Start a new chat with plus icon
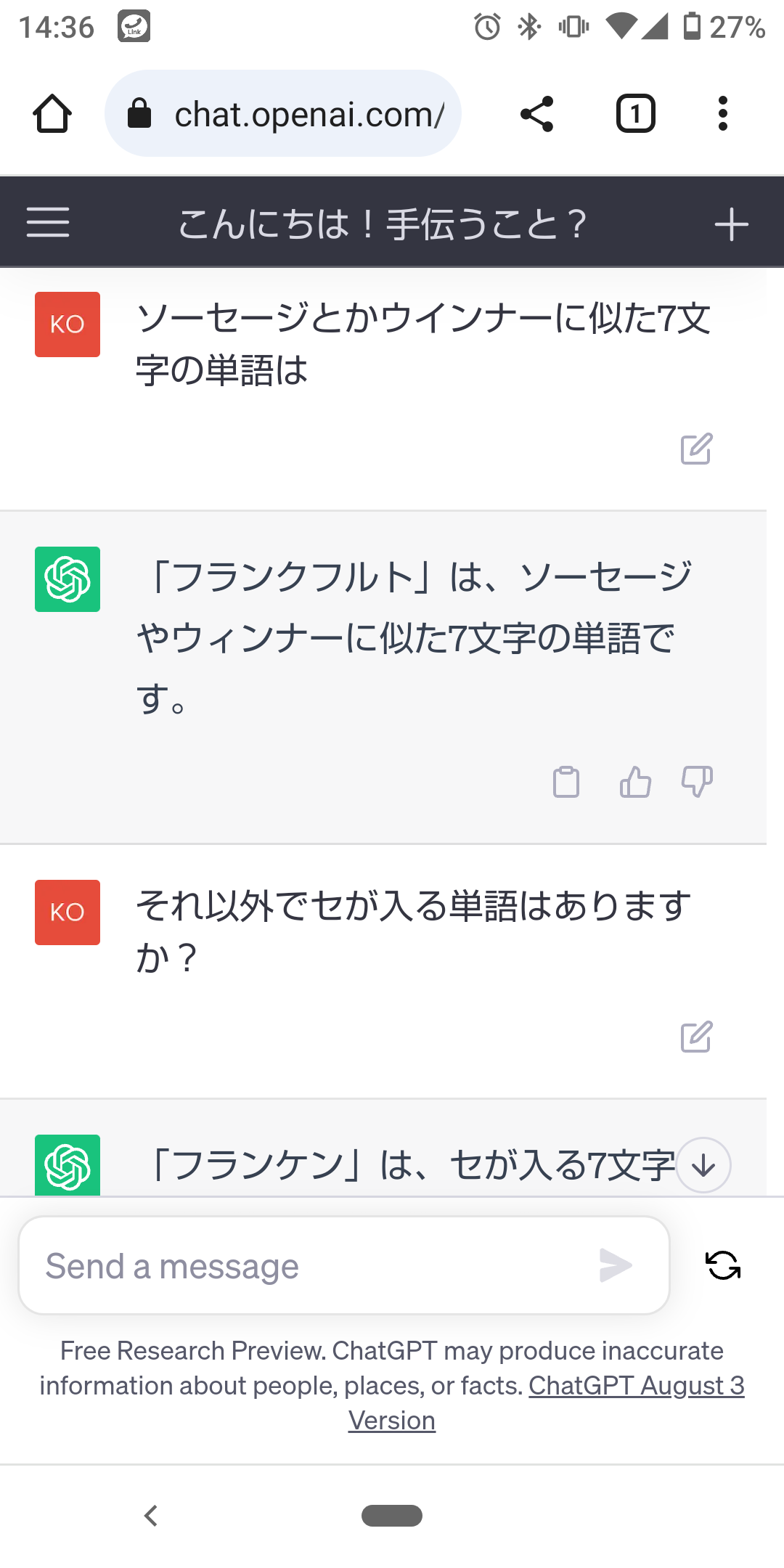 [x=731, y=224]
